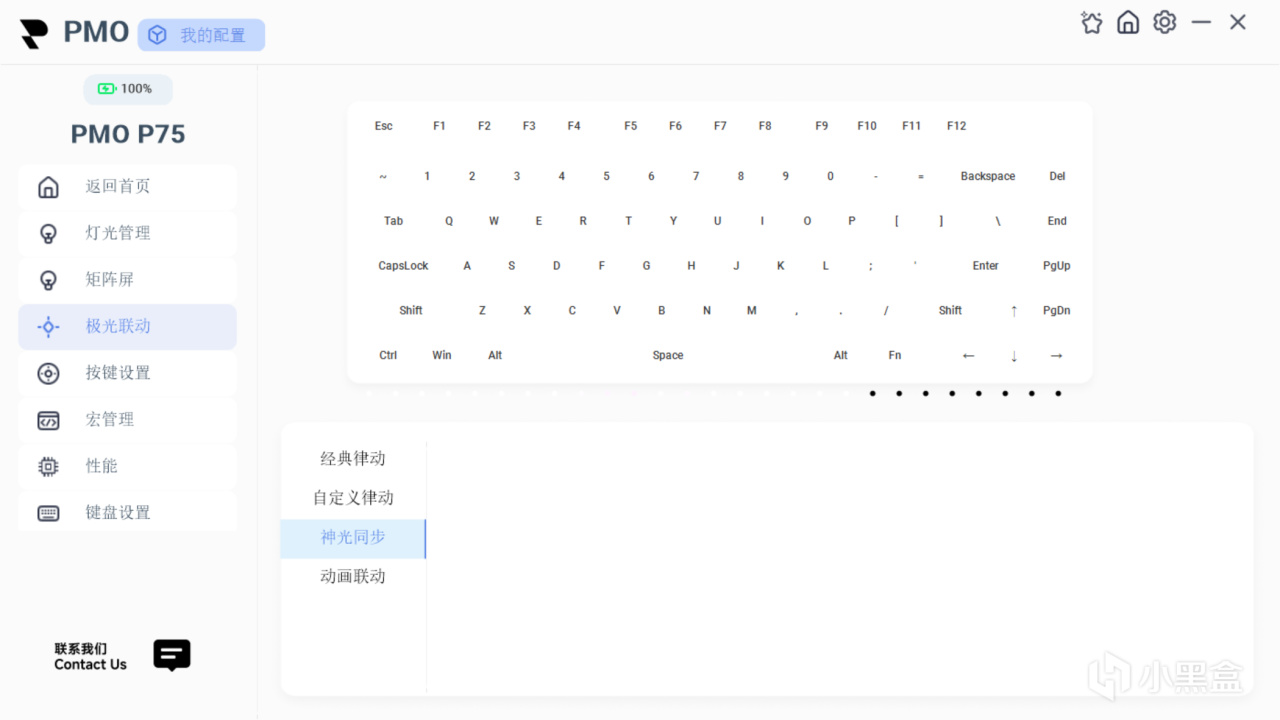
Task: Select the Tab key
Action: 394,221
